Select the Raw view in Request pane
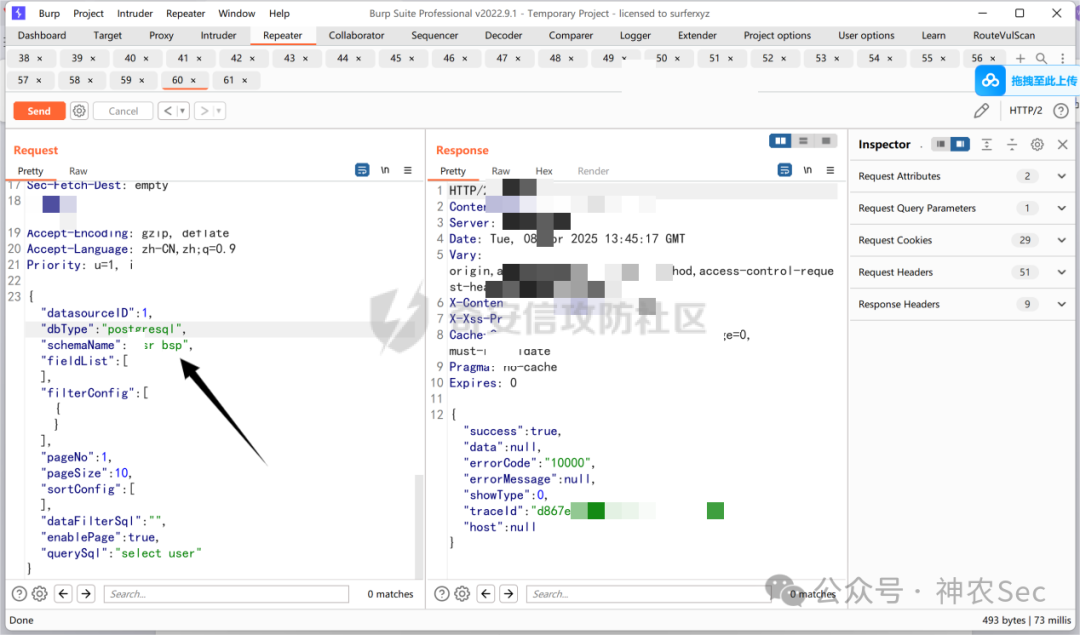 78,171
